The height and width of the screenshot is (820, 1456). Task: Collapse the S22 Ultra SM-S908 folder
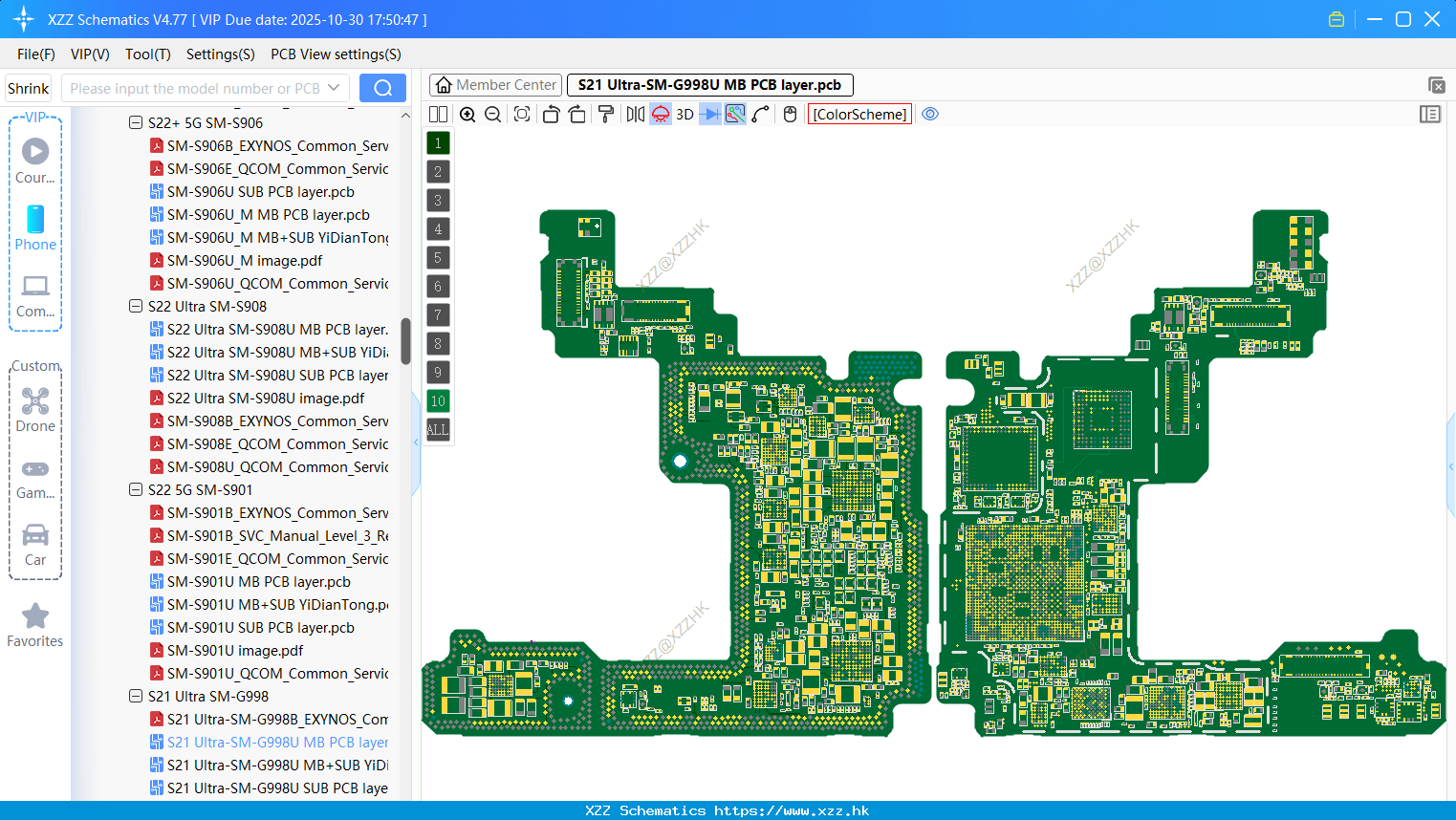[x=136, y=307]
